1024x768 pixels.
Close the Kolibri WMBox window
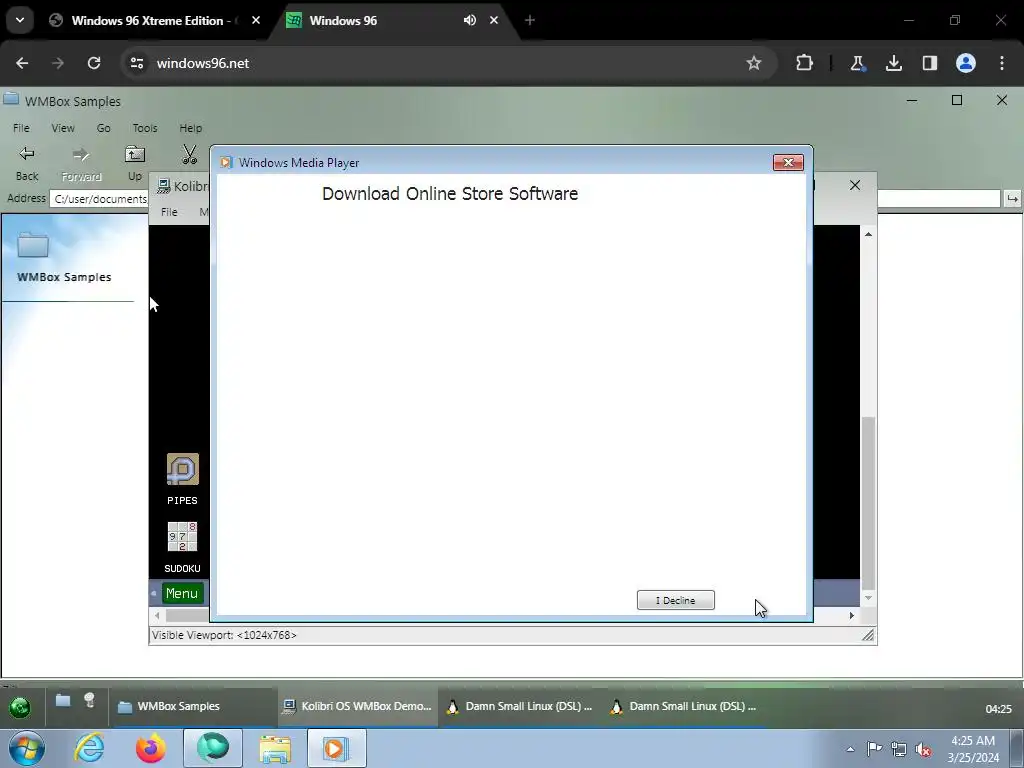[x=854, y=185]
